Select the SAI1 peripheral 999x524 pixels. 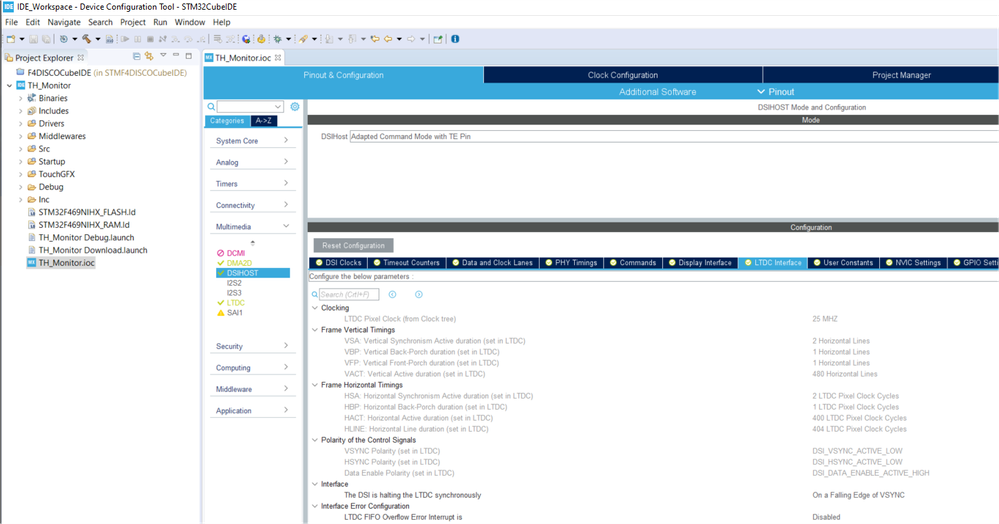point(234,313)
